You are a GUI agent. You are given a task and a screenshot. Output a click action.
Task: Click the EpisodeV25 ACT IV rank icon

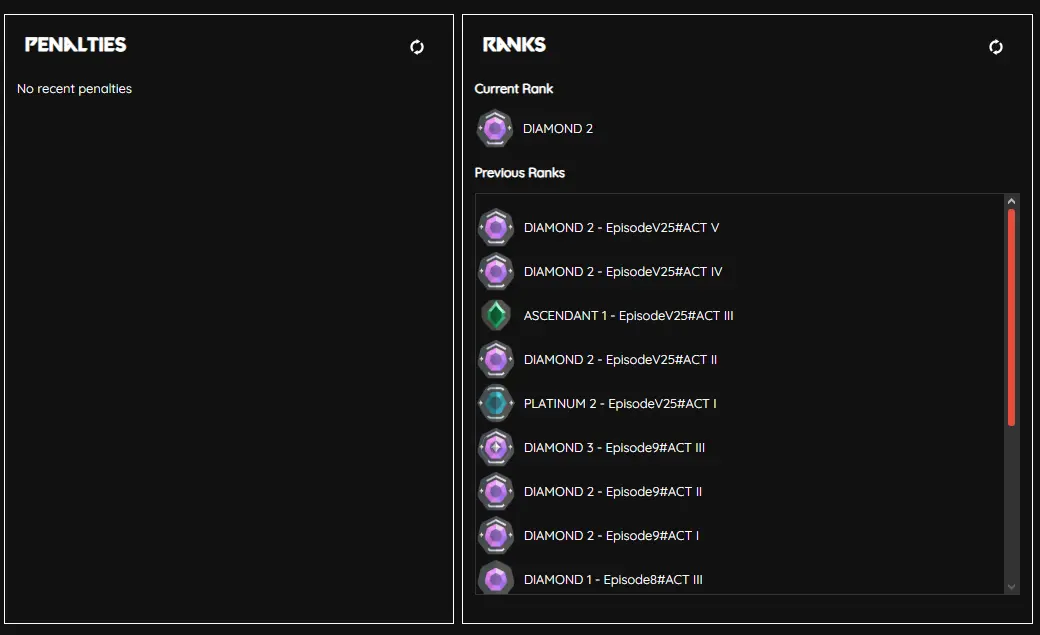pyautogui.click(x=496, y=272)
